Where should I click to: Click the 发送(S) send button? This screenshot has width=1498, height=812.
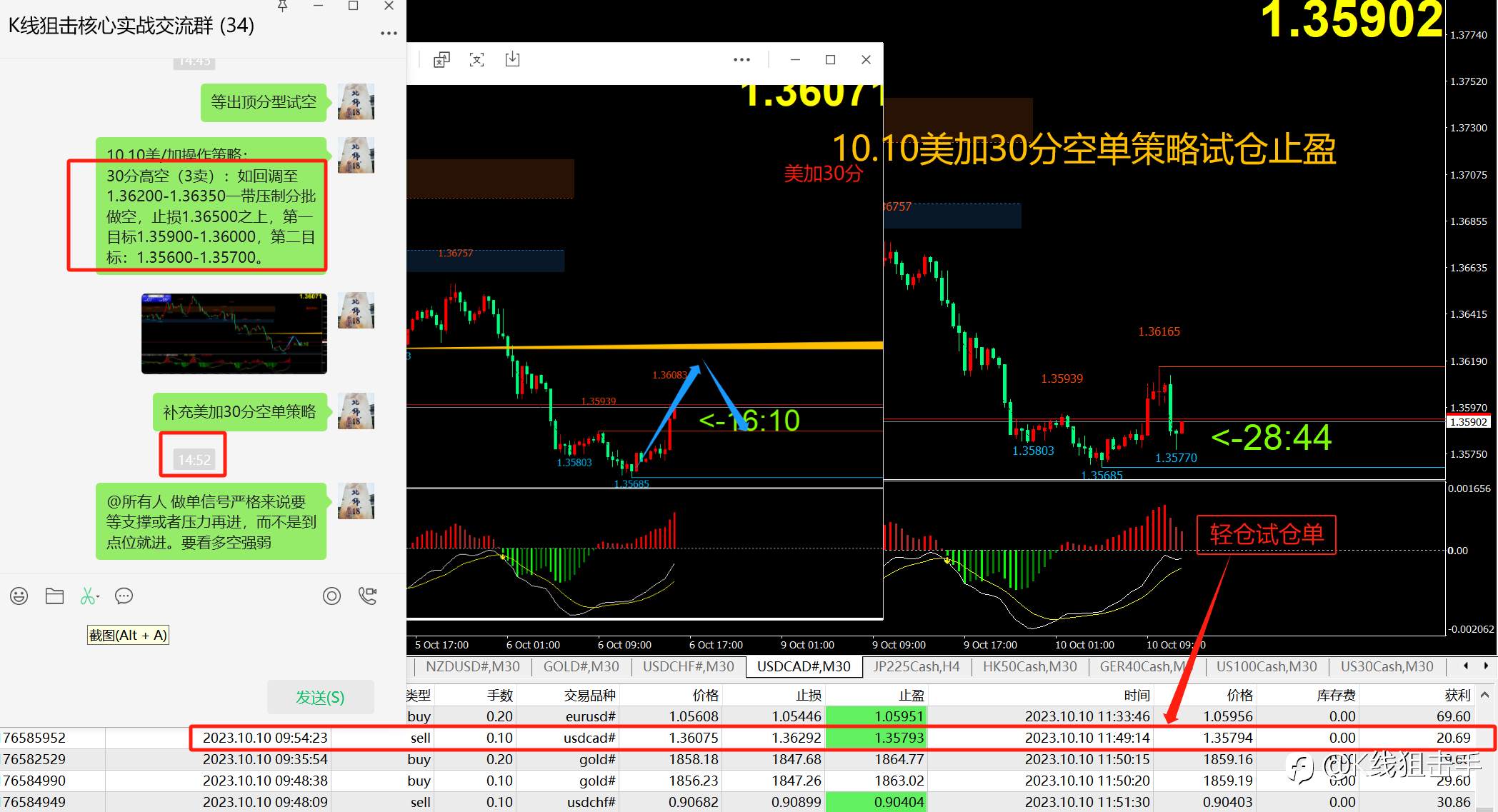pos(320,697)
